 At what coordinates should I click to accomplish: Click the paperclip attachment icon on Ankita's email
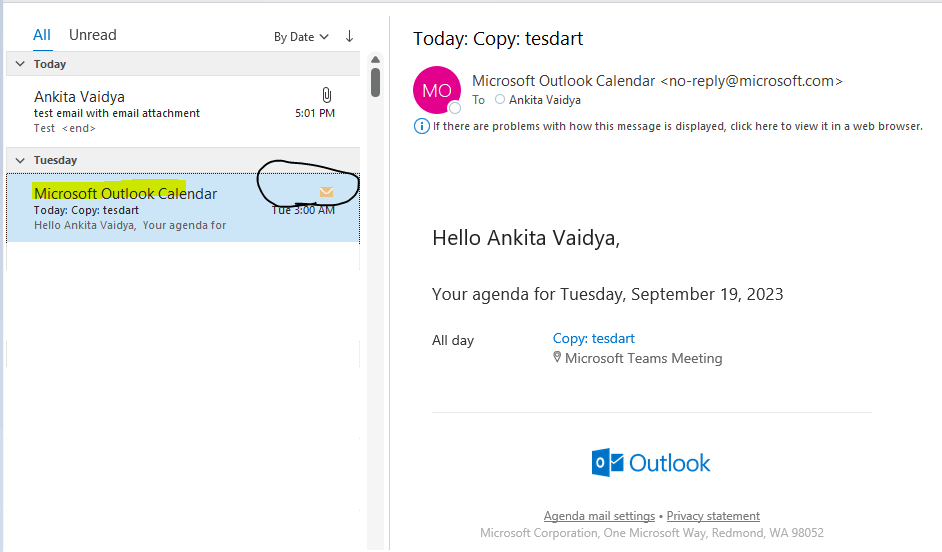pyautogui.click(x=326, y=95)
